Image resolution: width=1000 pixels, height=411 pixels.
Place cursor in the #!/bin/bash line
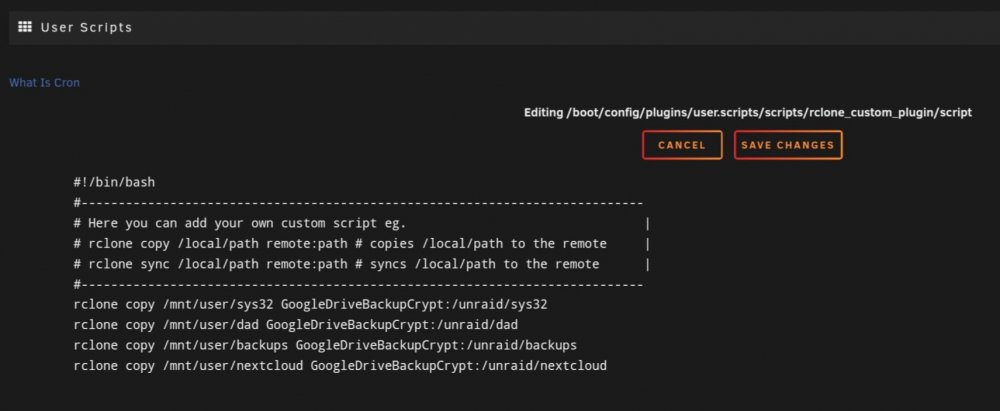pos(114,183)
